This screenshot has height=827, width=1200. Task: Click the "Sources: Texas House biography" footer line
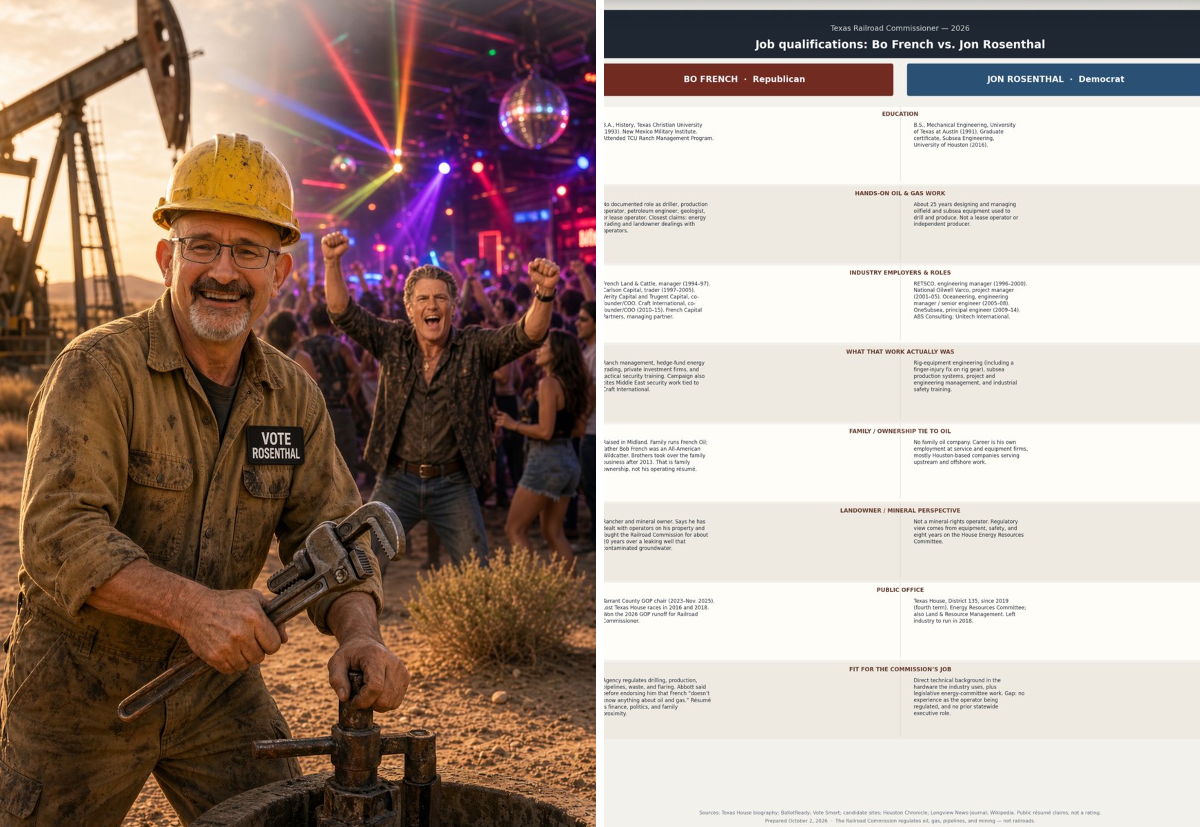[x=900, y=813]
